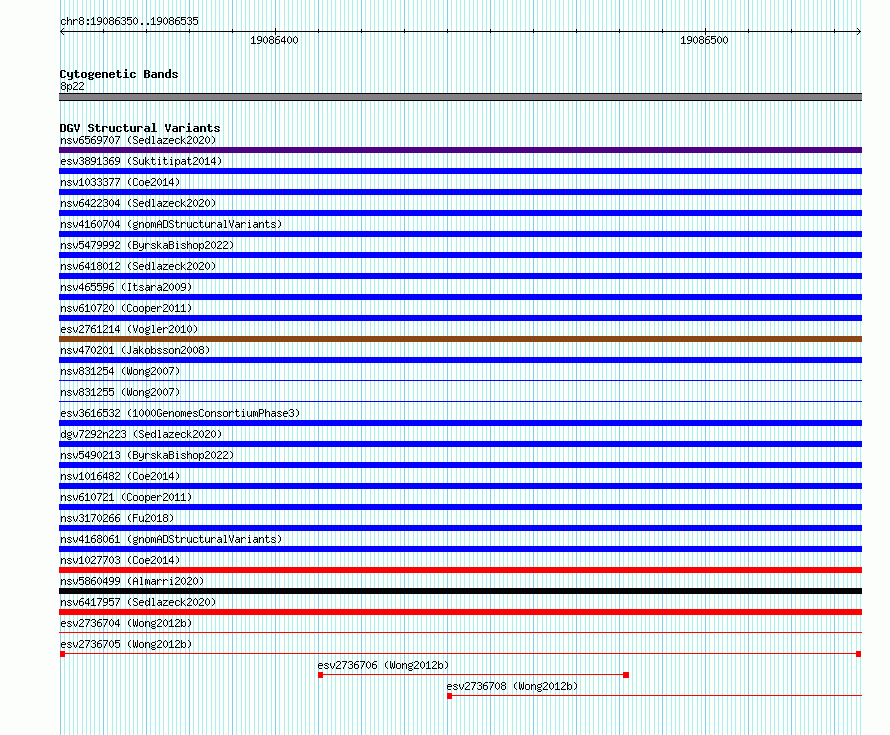890x735 pixels.
Task: Click the esv2736705 left start marker
Action: [x=62, y=654]
